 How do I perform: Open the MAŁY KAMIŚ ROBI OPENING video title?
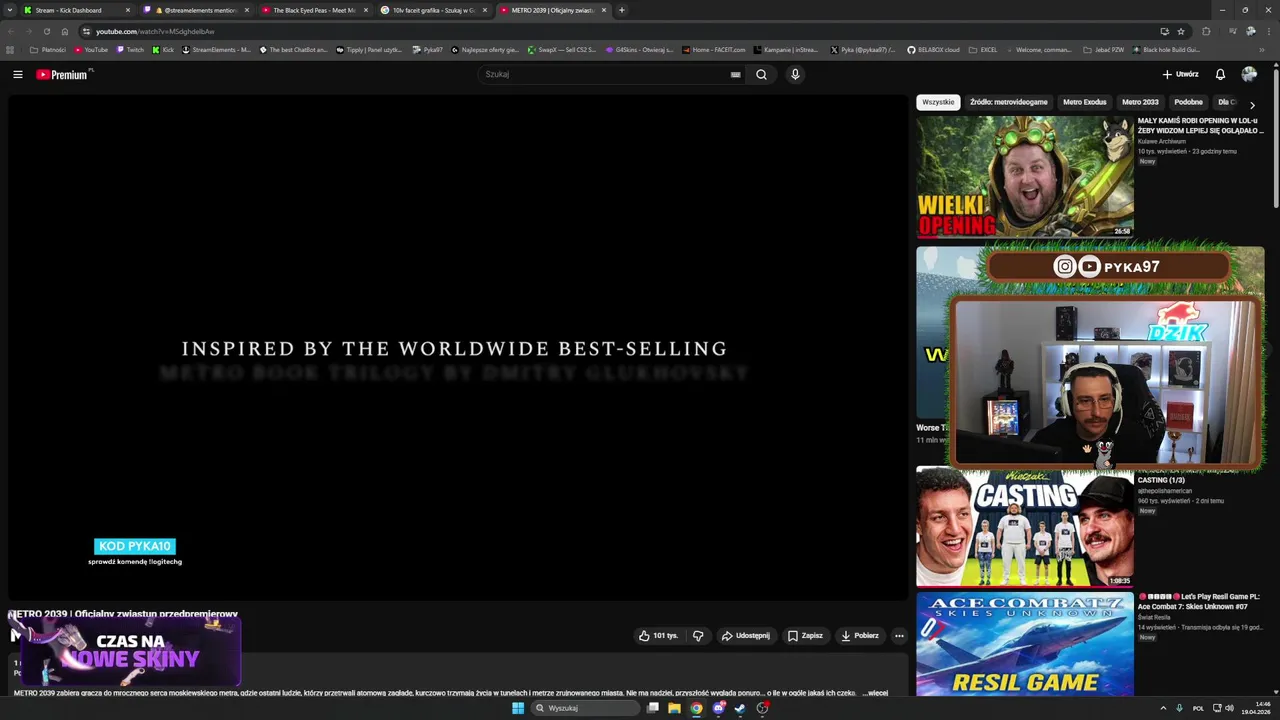(1200, 125)
